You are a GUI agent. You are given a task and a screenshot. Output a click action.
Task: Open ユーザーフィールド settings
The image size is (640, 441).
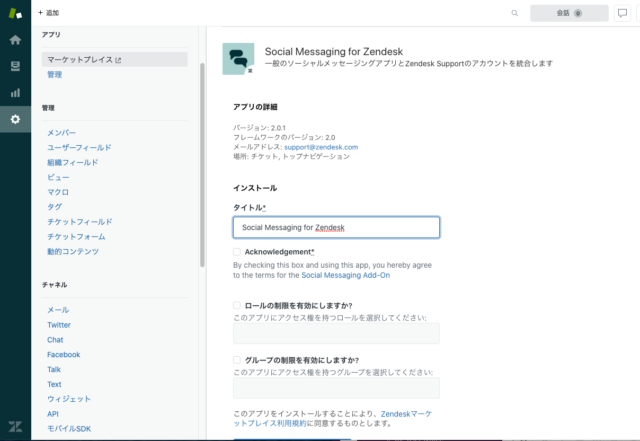(79, 147)
